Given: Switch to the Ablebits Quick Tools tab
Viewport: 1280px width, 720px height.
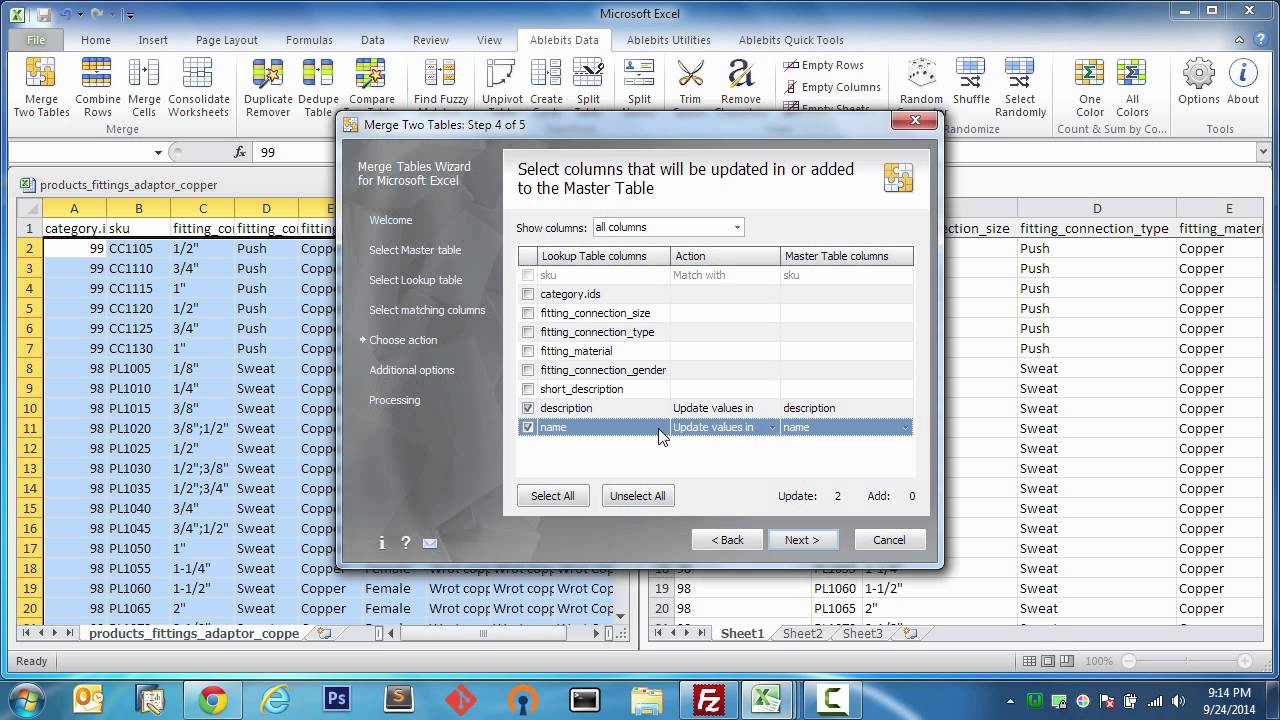Looking at the screenshot, I should pos(791,40).
